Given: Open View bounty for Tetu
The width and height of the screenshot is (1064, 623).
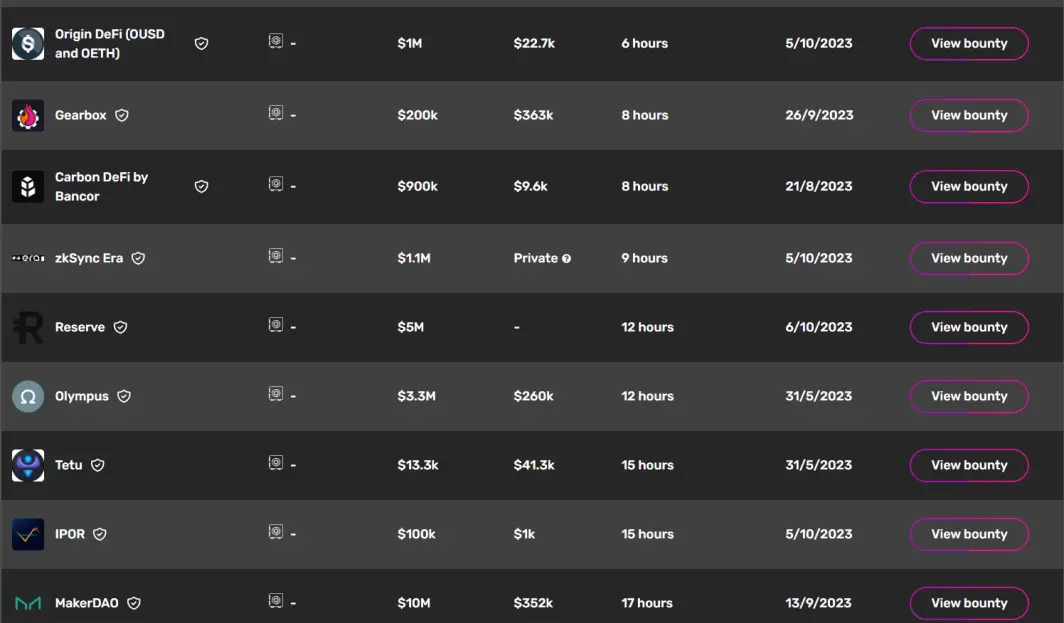Looking at the screenshot, I should pos(969,466).
